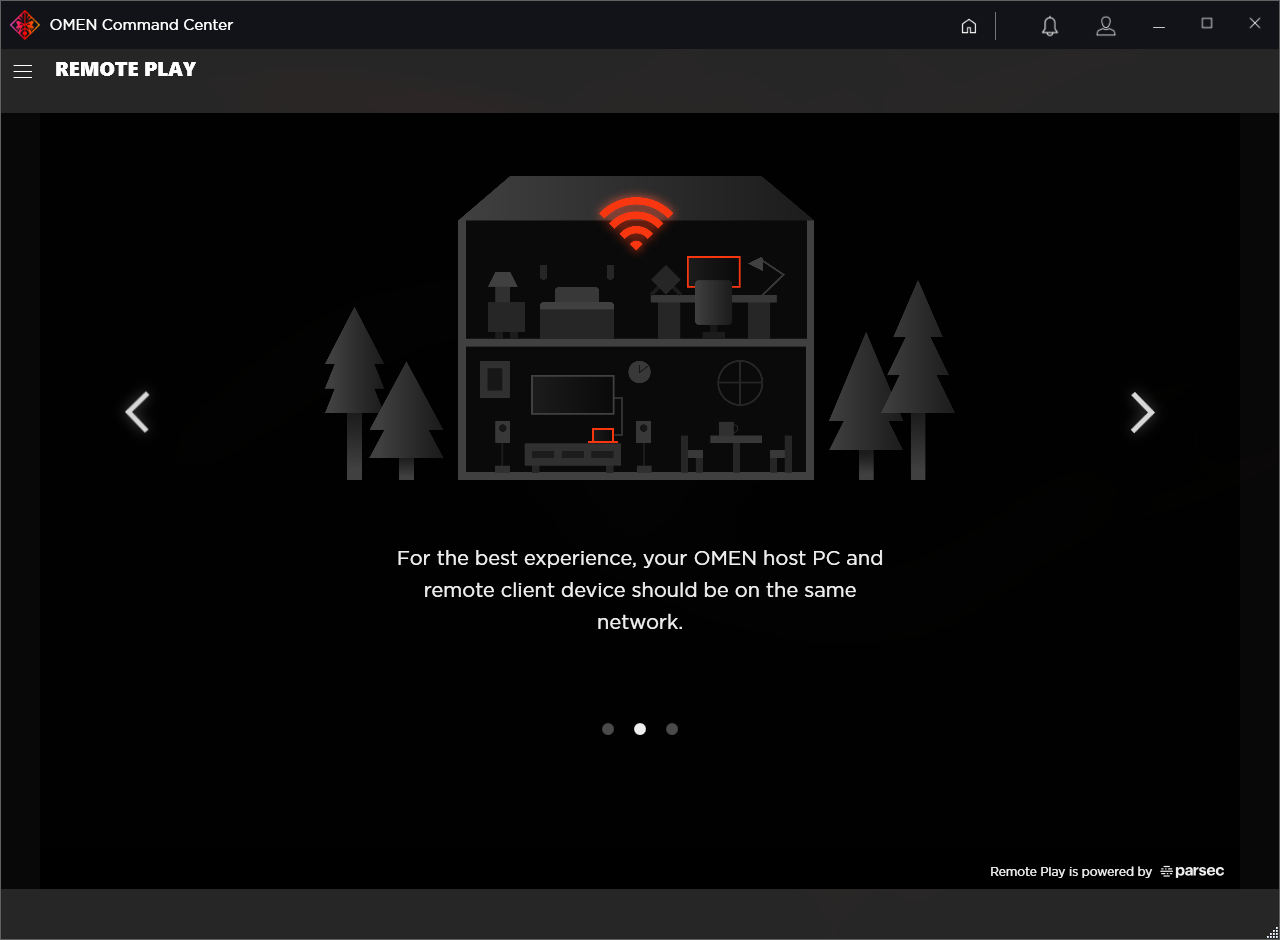1280x940 pixels.
Task: Click 'Remote Play is powered by' text
Action: pyautogui.click(x=1071, y=872)
